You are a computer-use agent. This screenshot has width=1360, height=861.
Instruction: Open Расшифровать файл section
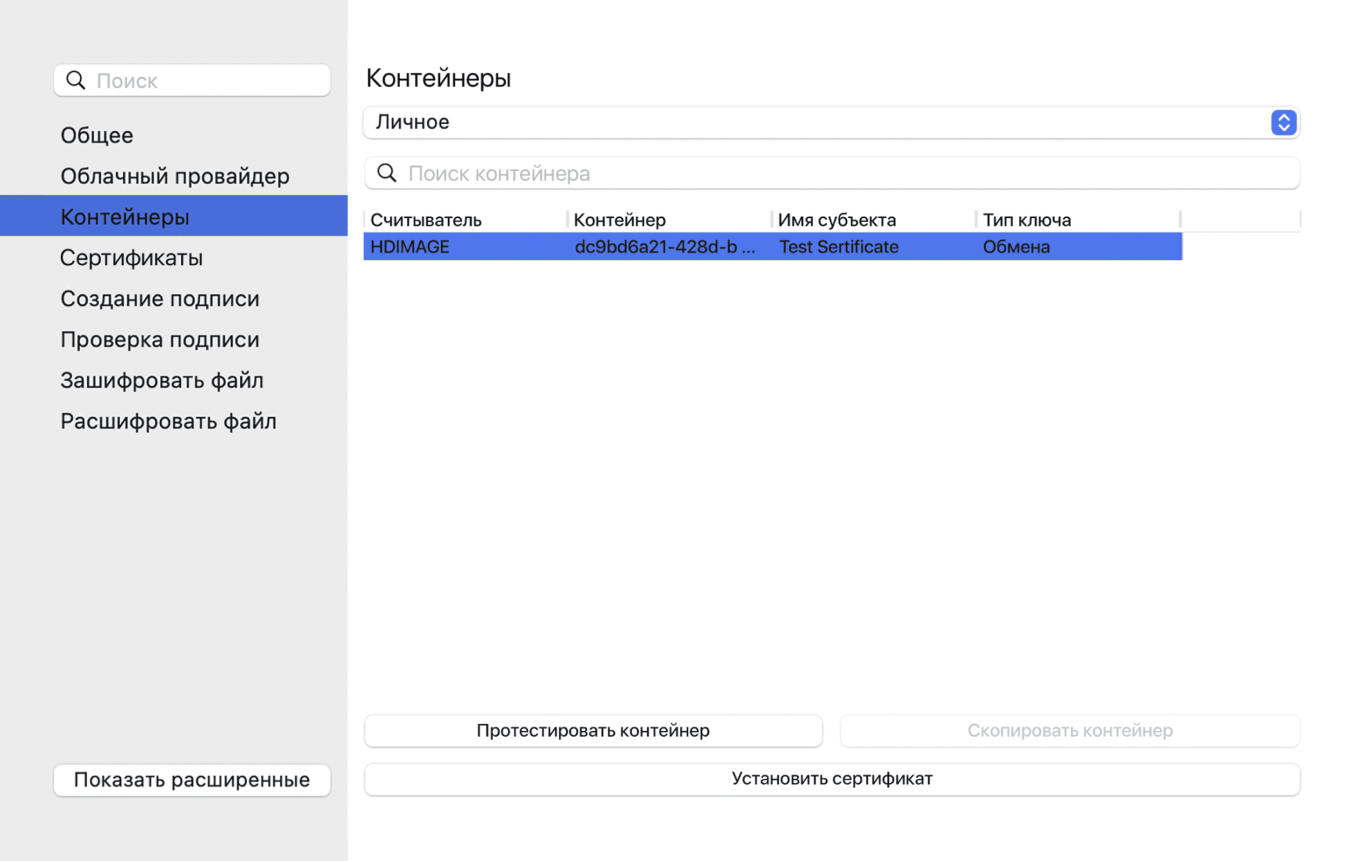168,422
